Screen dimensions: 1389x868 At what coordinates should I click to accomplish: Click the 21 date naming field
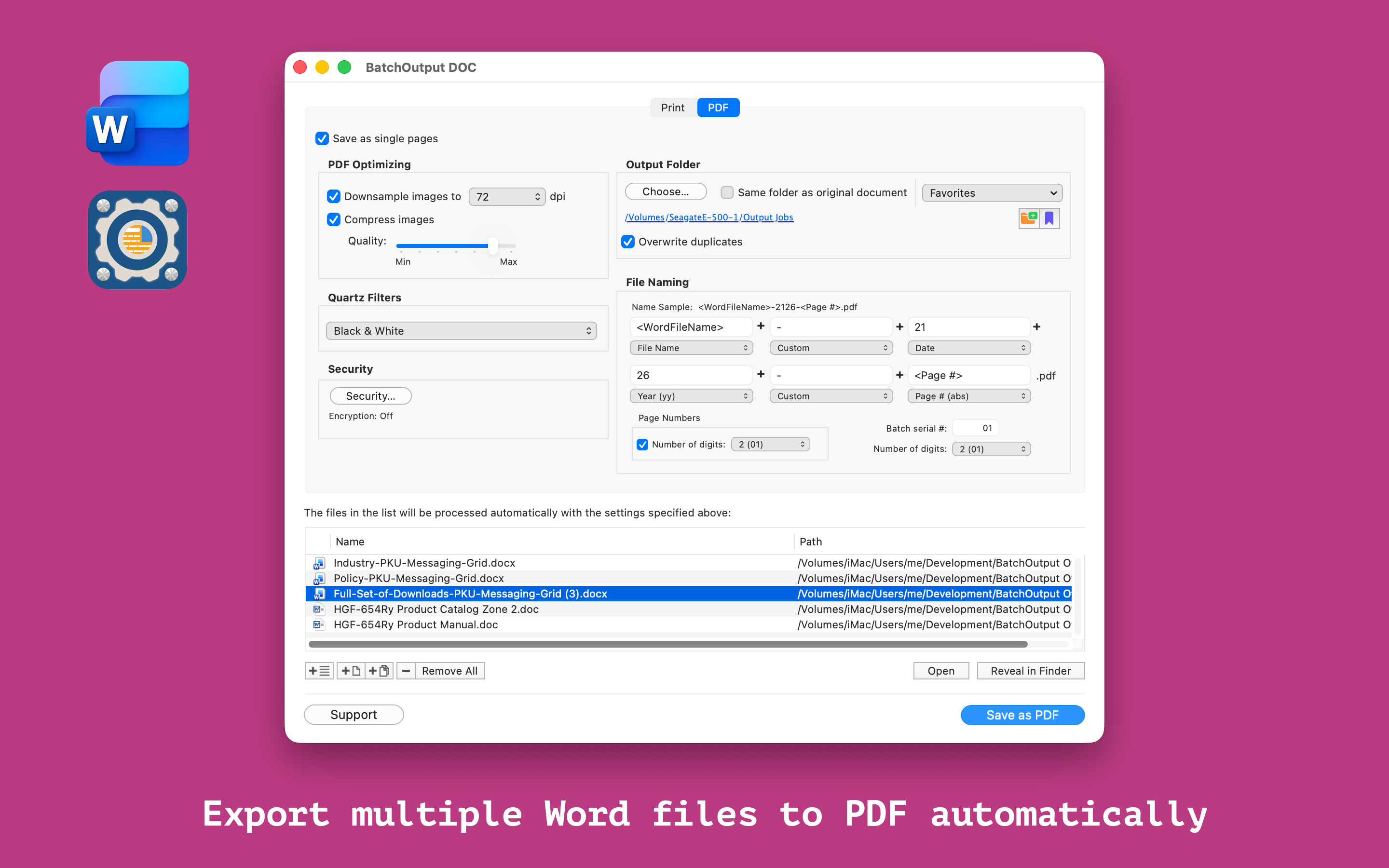click(x=969, y=326)
